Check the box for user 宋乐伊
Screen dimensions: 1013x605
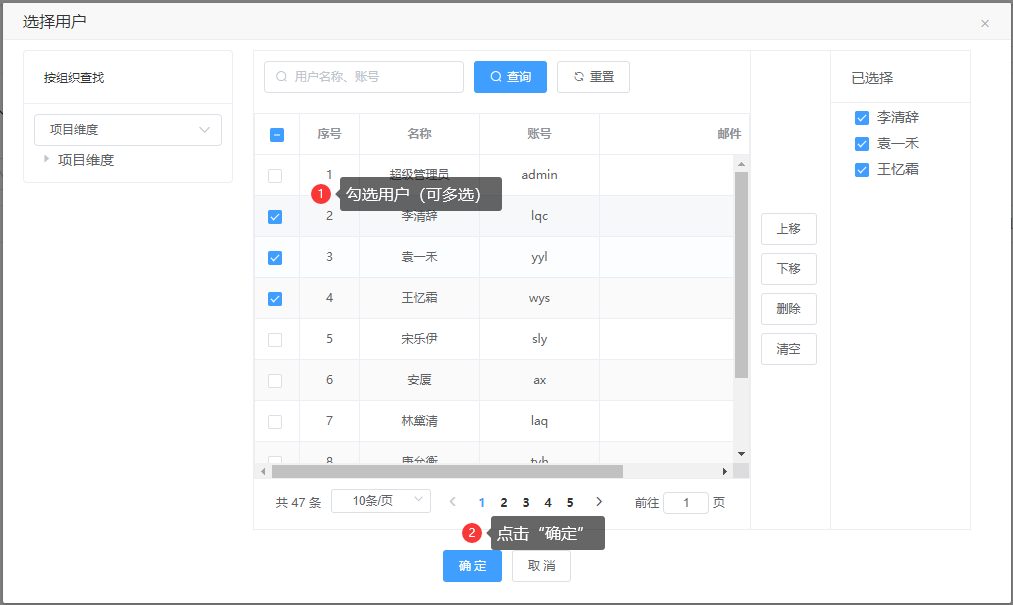point(275,339)
